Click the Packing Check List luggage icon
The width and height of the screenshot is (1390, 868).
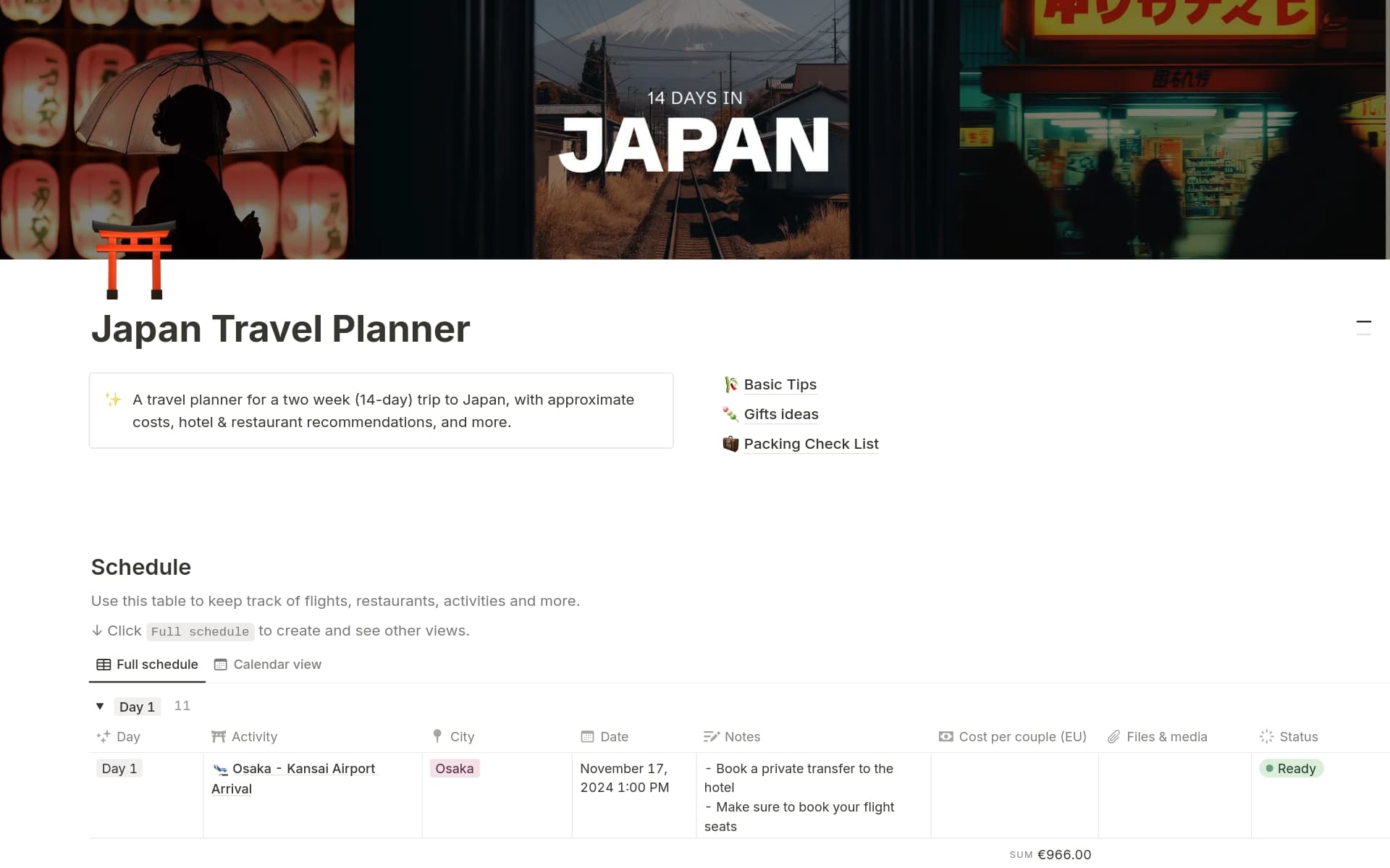click(730, 444)
